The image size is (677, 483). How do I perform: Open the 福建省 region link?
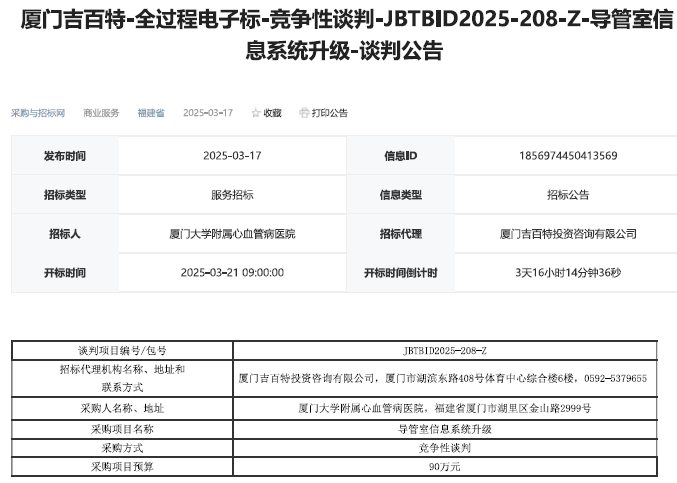151,113
